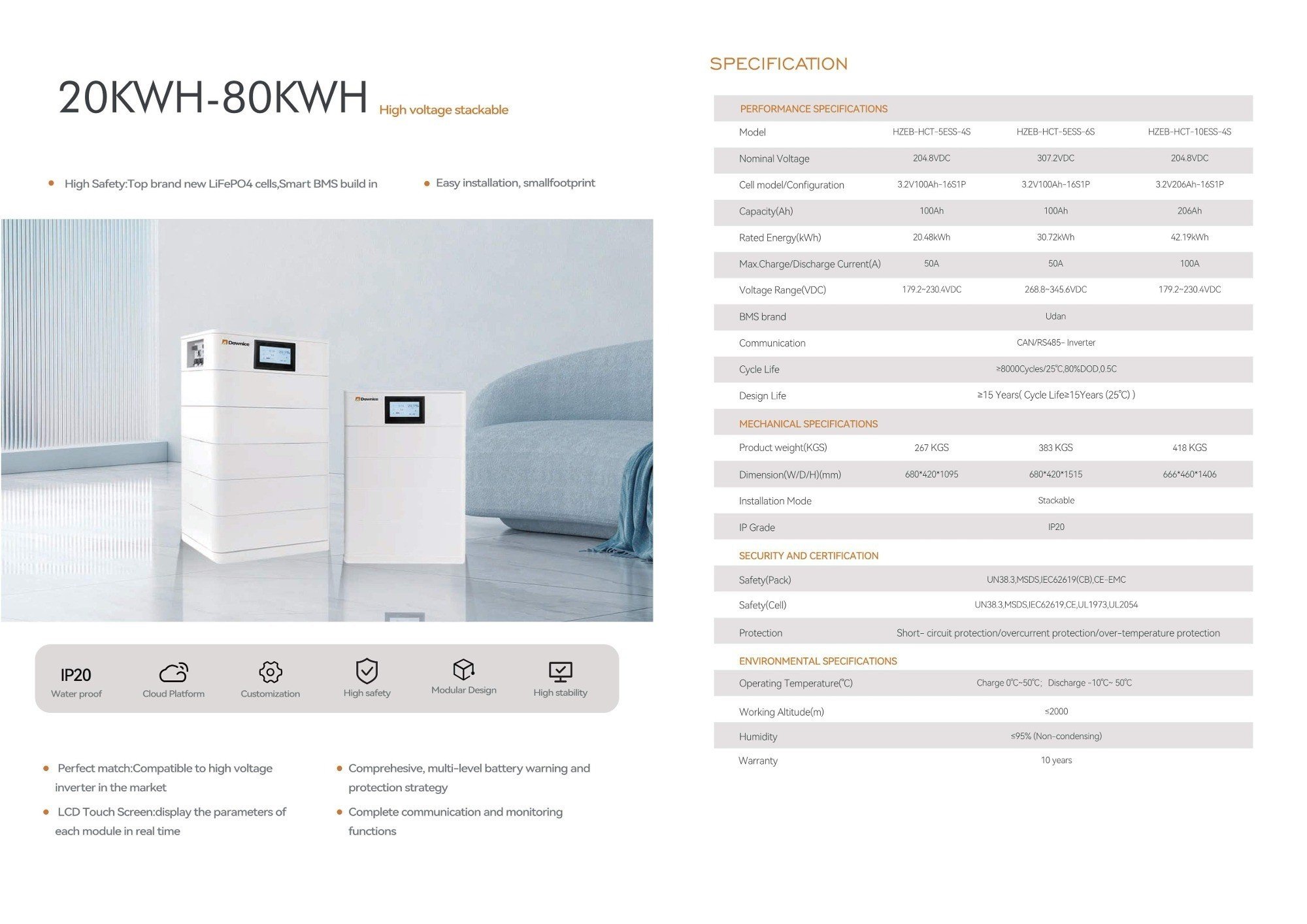Image resolution: width=1307 pixels, height=924 pixels.
Task: Click the "Complete communication and monitoring" bullet
Action: [455, 821]
